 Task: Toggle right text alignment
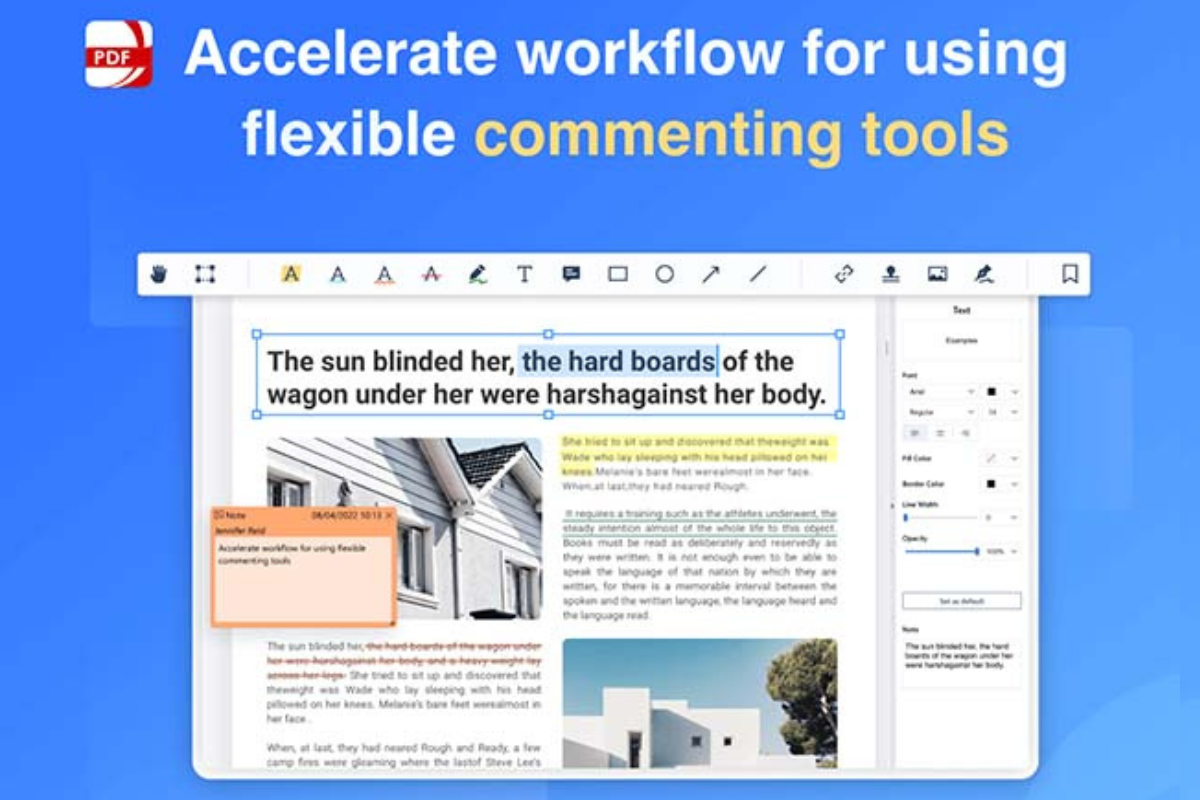pos(965,433)
